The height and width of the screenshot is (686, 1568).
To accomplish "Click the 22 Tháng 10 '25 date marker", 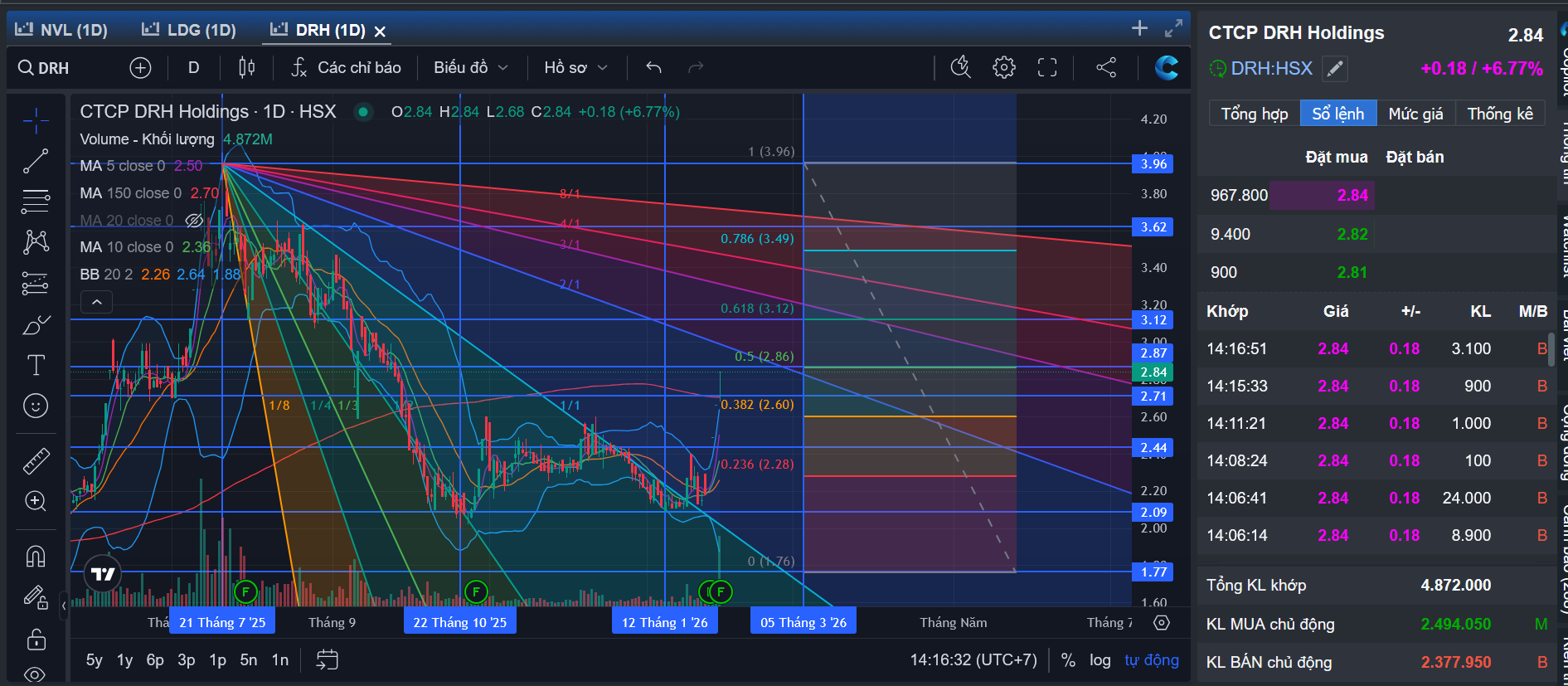I will 460,622.
